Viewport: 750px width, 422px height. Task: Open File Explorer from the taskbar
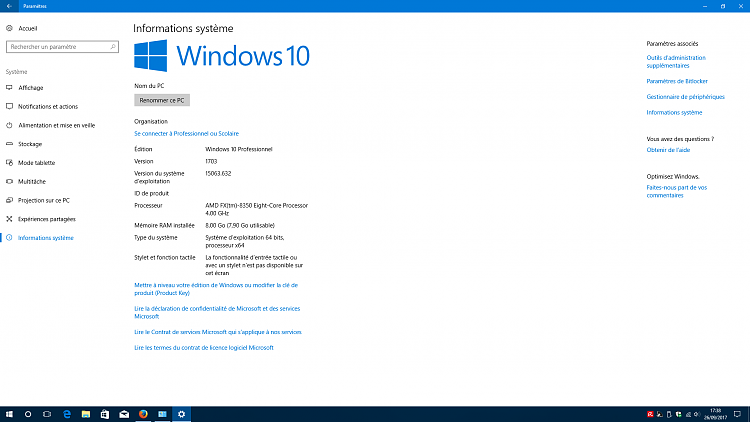coord(86,414)
